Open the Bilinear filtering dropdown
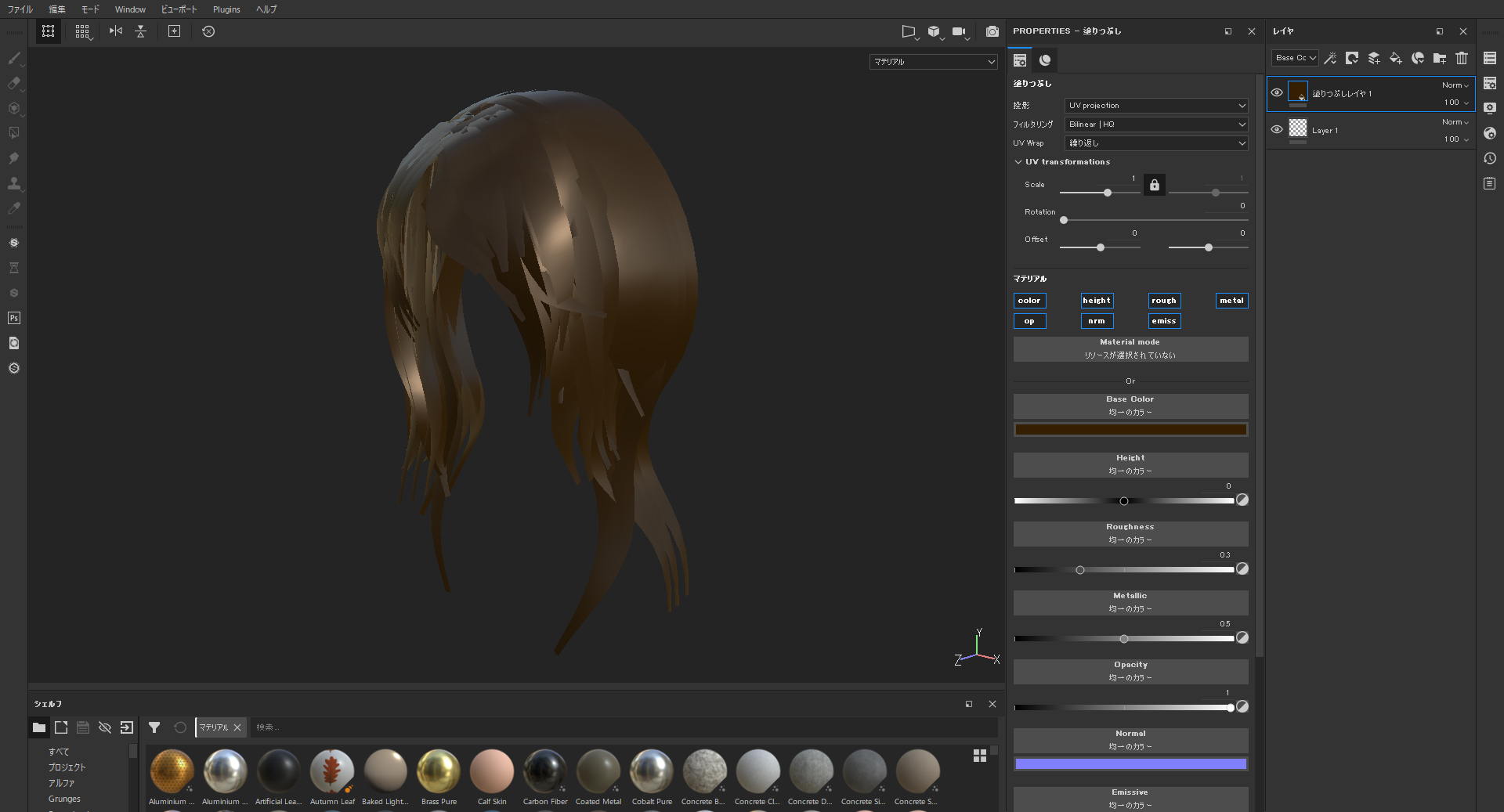This screenshot has width=1504, height=812. tap(1155, 124)
